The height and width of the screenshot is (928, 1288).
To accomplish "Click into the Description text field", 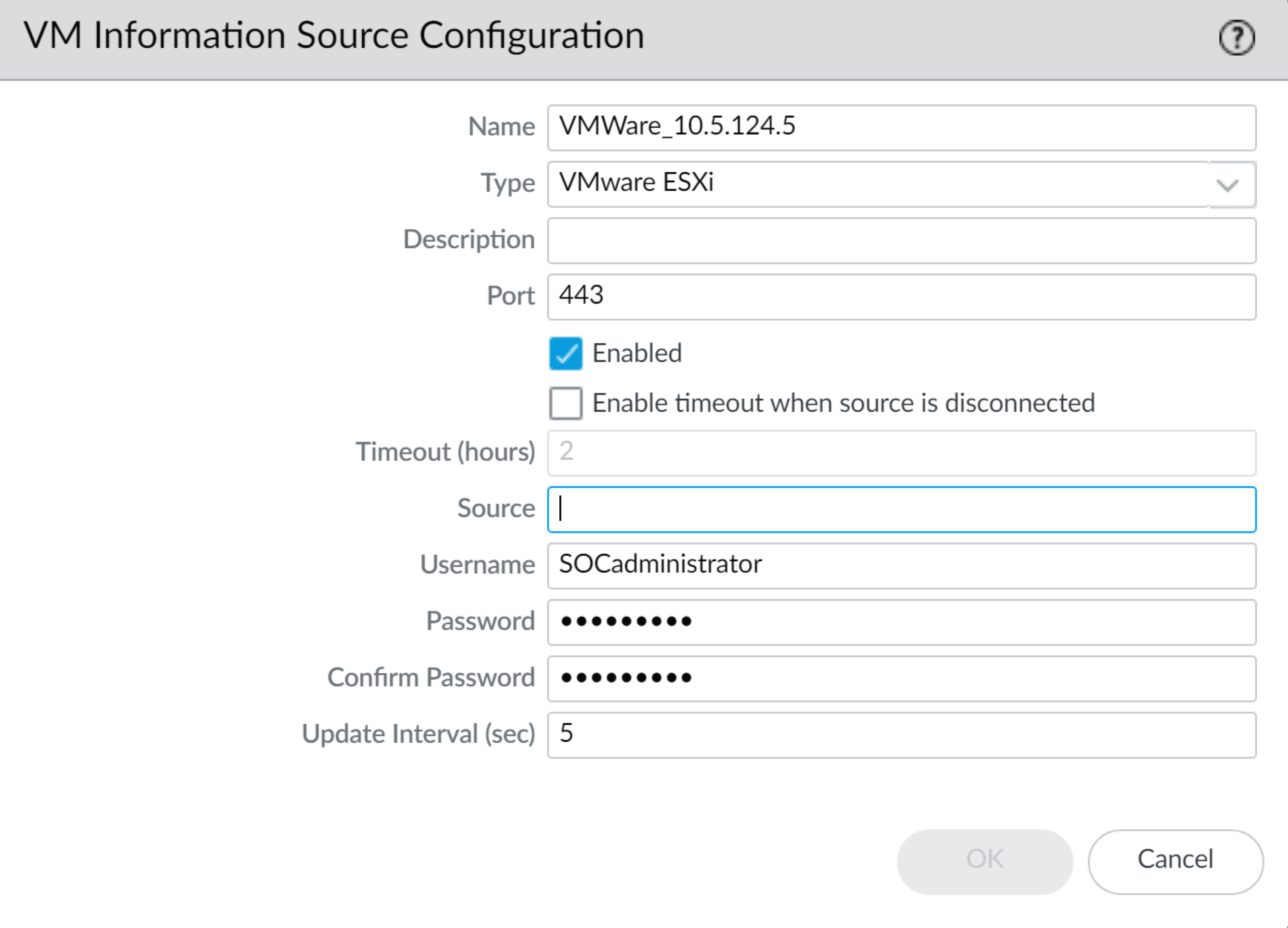I will tap(901, 240).
